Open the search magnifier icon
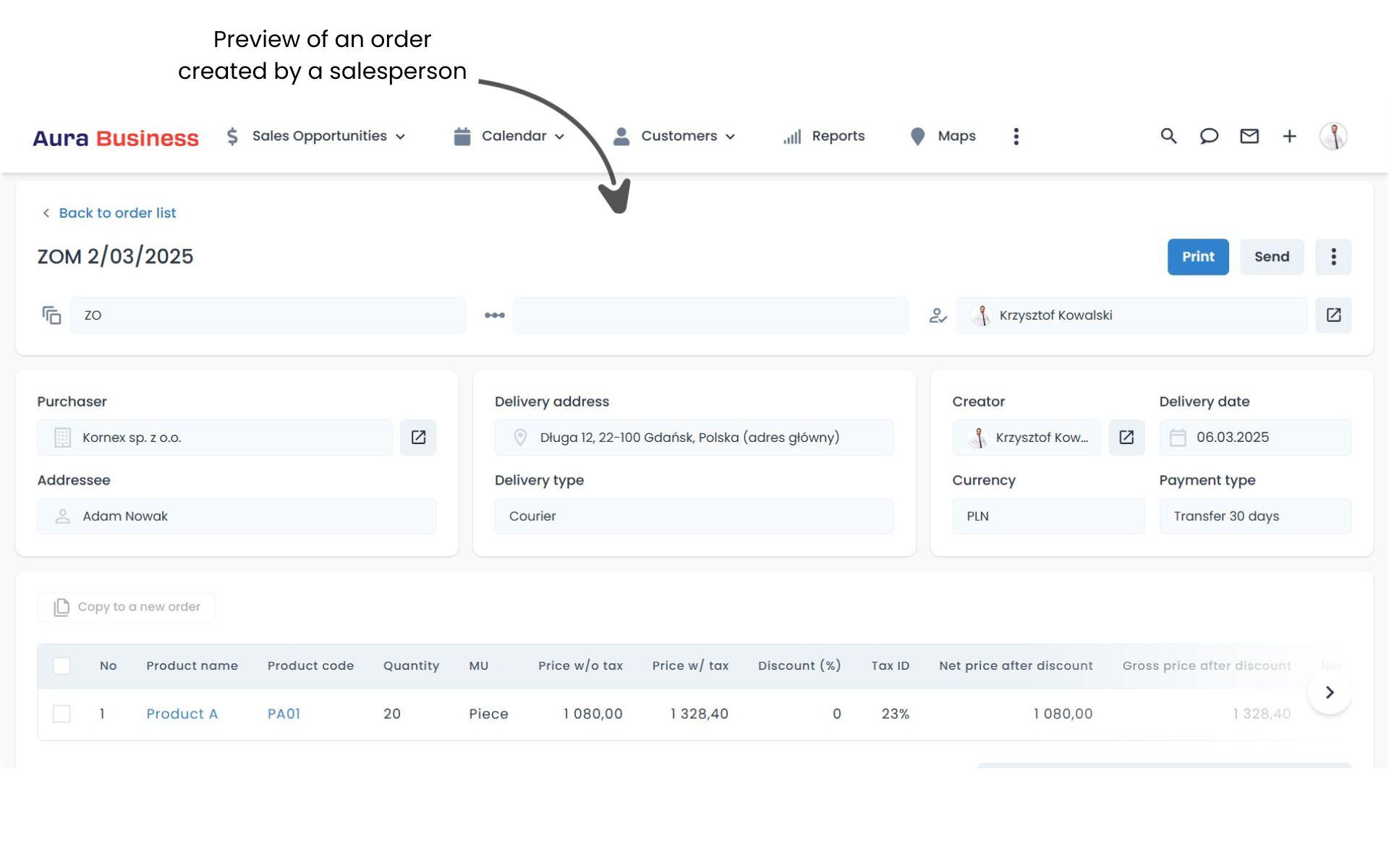The width and height of the screenshot is (1389, 868). click(1168, 136)
